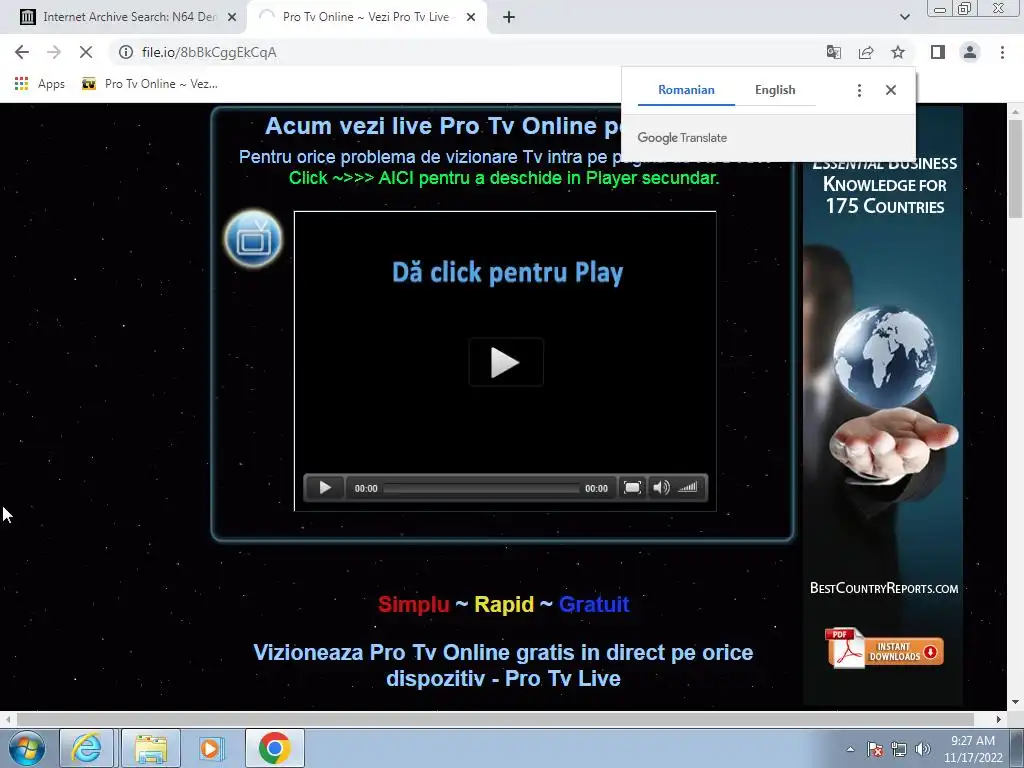
Task: Click the large center play button
Action: (506, 362)
